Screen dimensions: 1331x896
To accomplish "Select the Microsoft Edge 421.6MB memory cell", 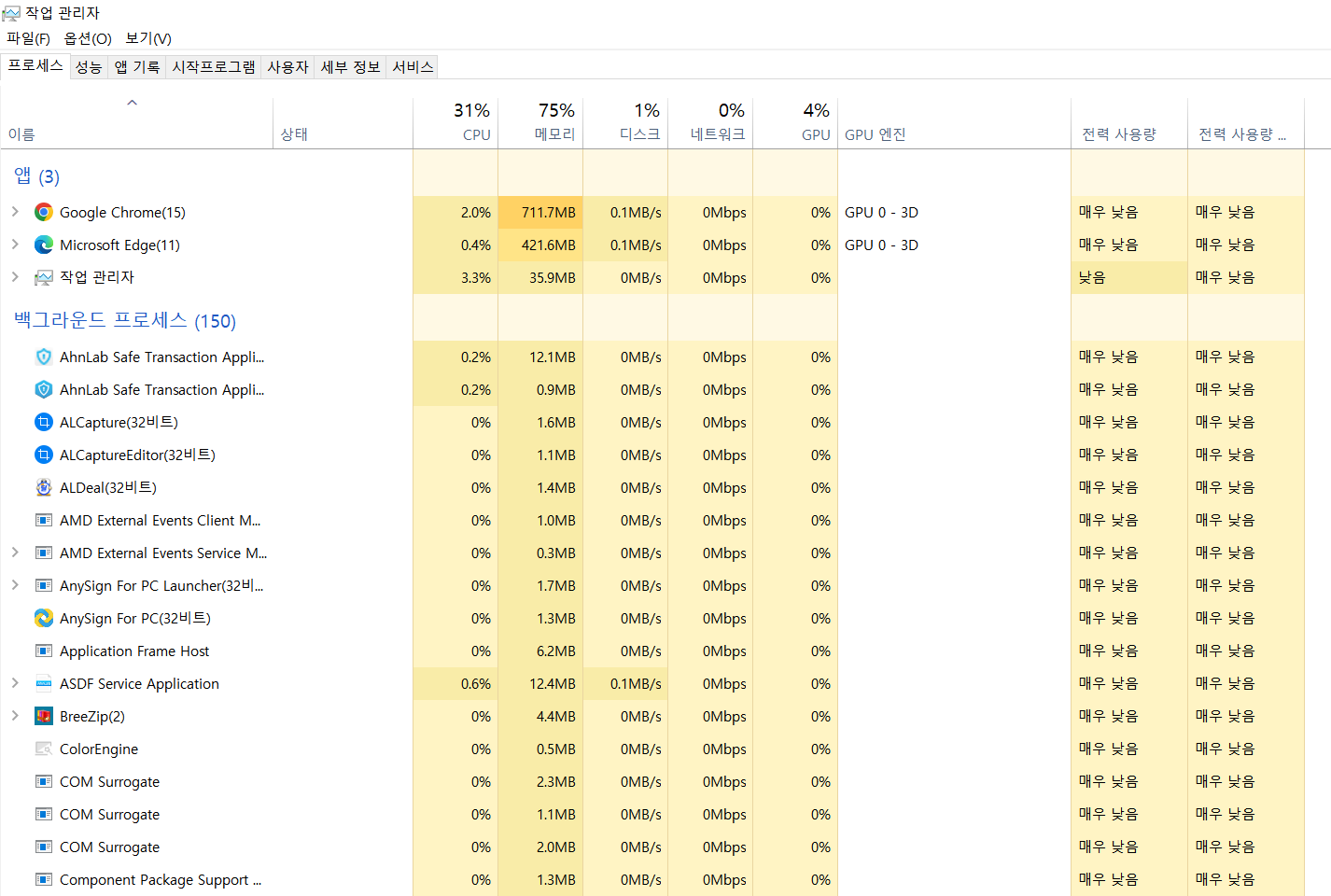I will (x=540, y=245).
